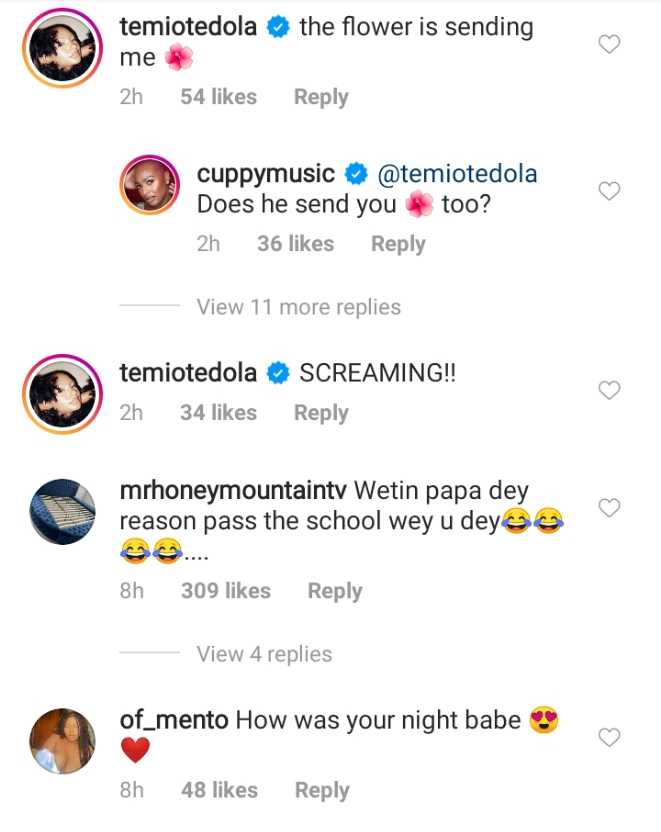
Task: Open the @temiotedola mention link
Action: [x=457, y=174]
